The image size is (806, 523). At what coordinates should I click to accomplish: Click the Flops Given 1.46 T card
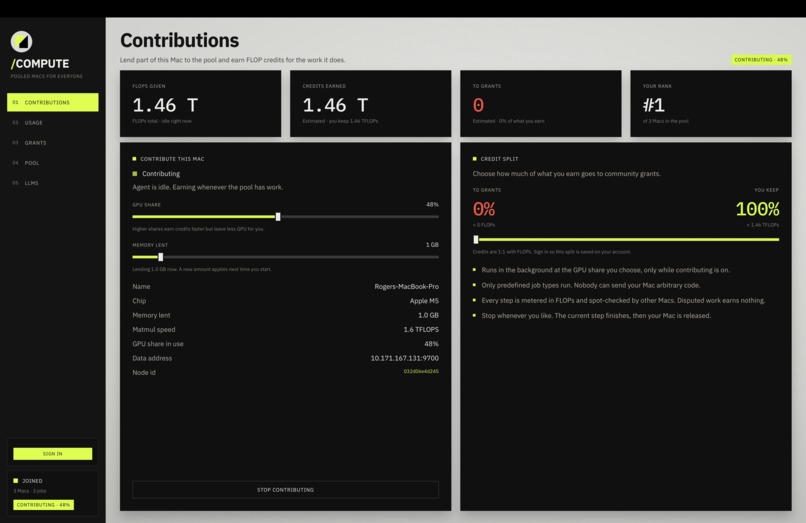click(x=200, y=103)
